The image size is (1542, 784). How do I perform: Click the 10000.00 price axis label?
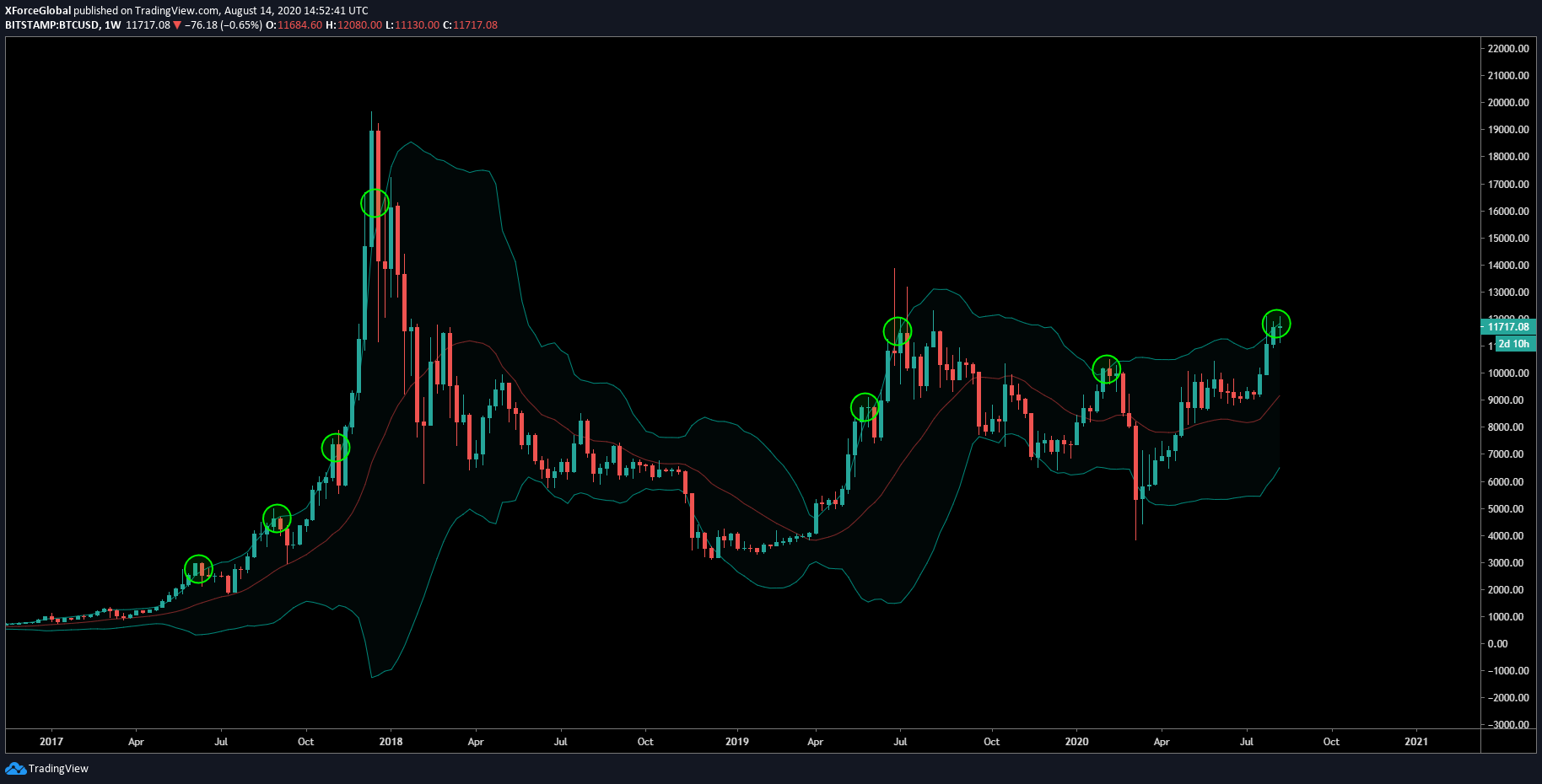coord(1508,373)
